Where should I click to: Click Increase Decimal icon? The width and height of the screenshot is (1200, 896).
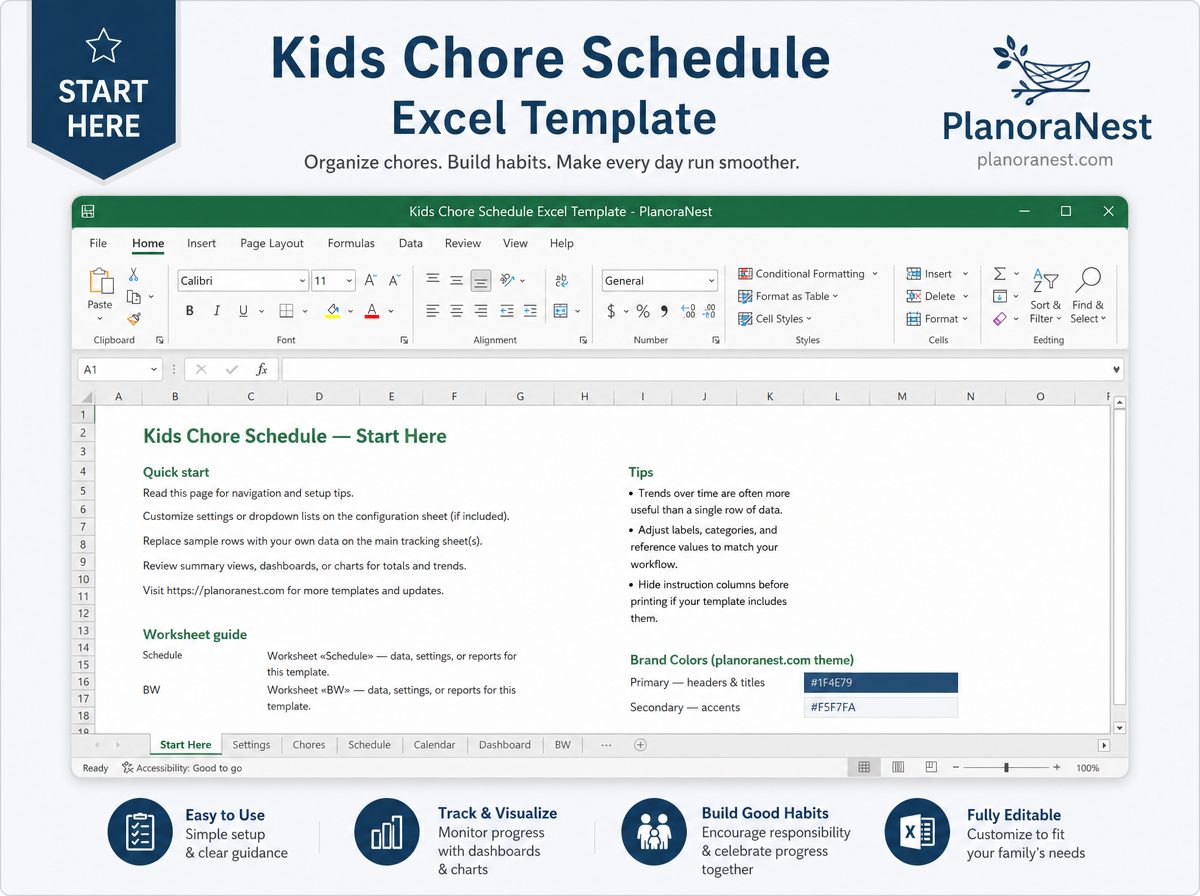click(687, 311)
